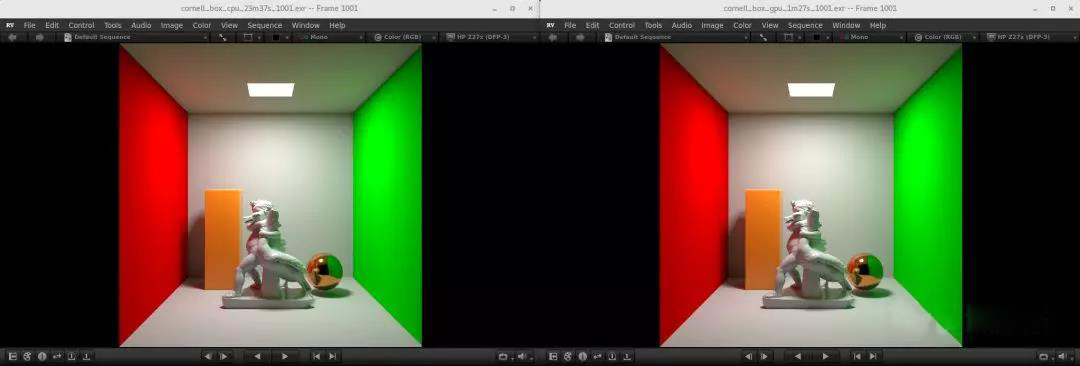Toggle full screen arrows icon in the left top toolbar

(x=222, y=37)
